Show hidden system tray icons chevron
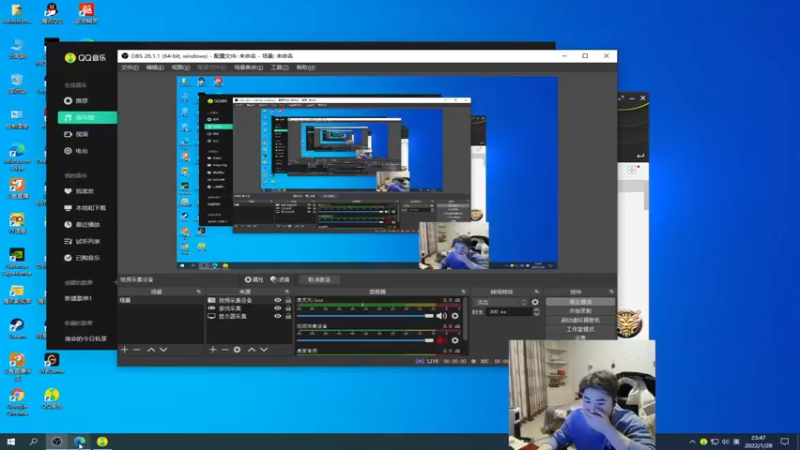800x450 pixels. tap(692, 442)
